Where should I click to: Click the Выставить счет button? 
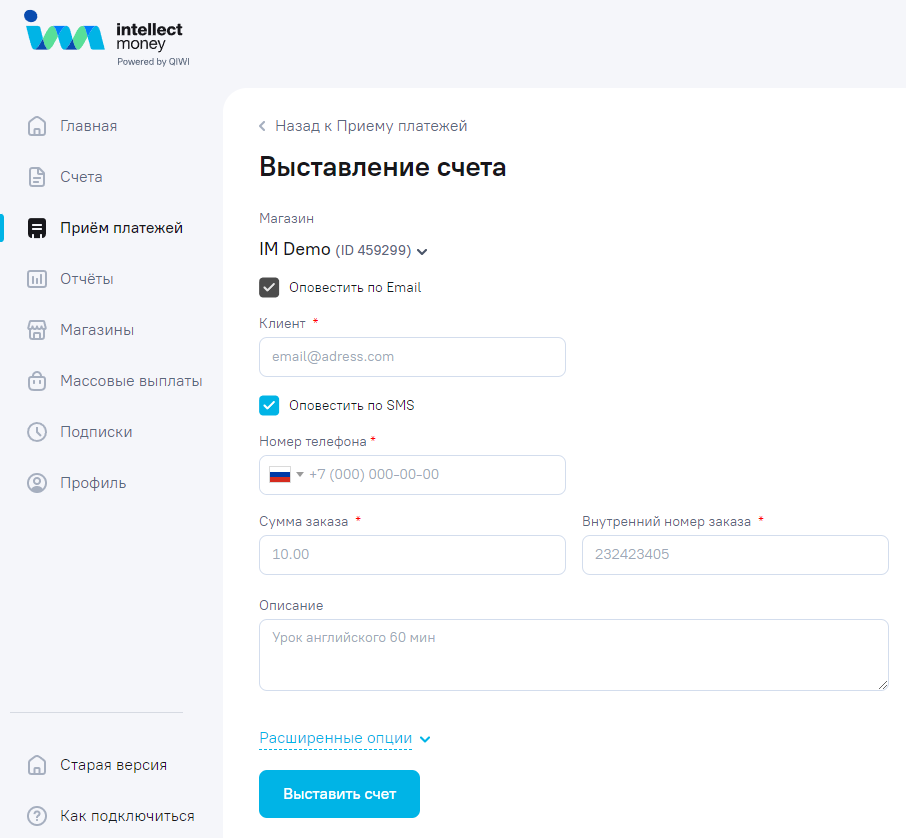pyautogui.click(x=339, y=794)
